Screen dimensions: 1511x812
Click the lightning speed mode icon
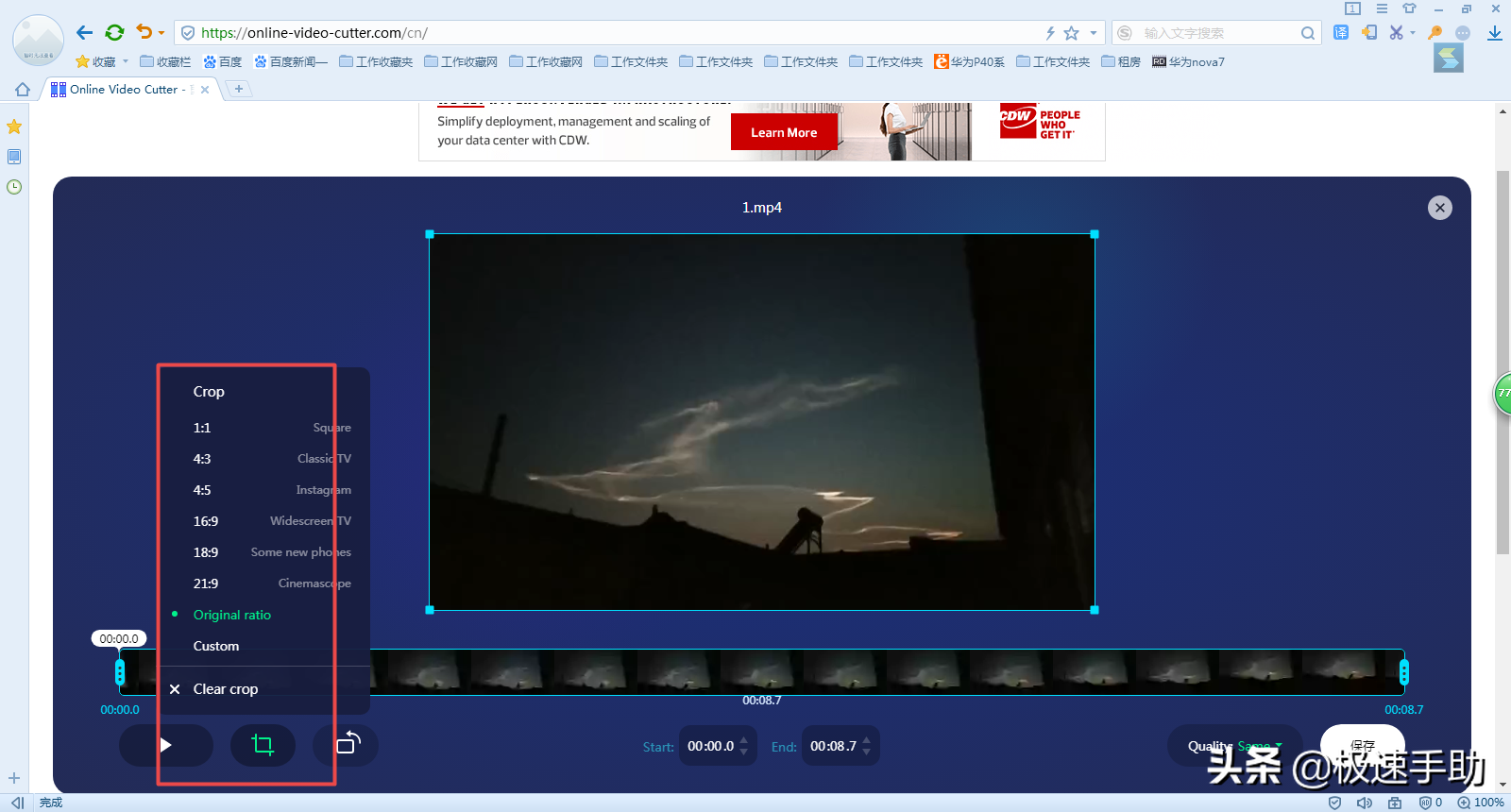click(1050, 33)
